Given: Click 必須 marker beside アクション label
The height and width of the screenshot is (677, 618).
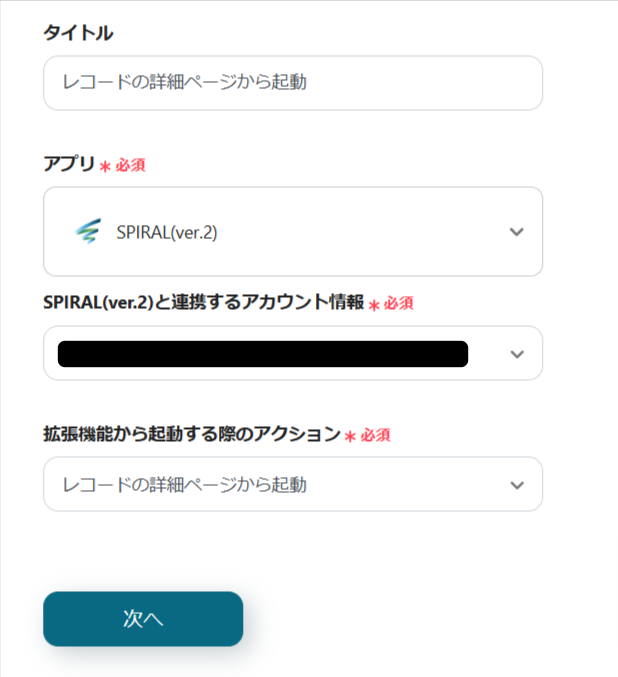Looking at the screenshot, I should [374, 435].
